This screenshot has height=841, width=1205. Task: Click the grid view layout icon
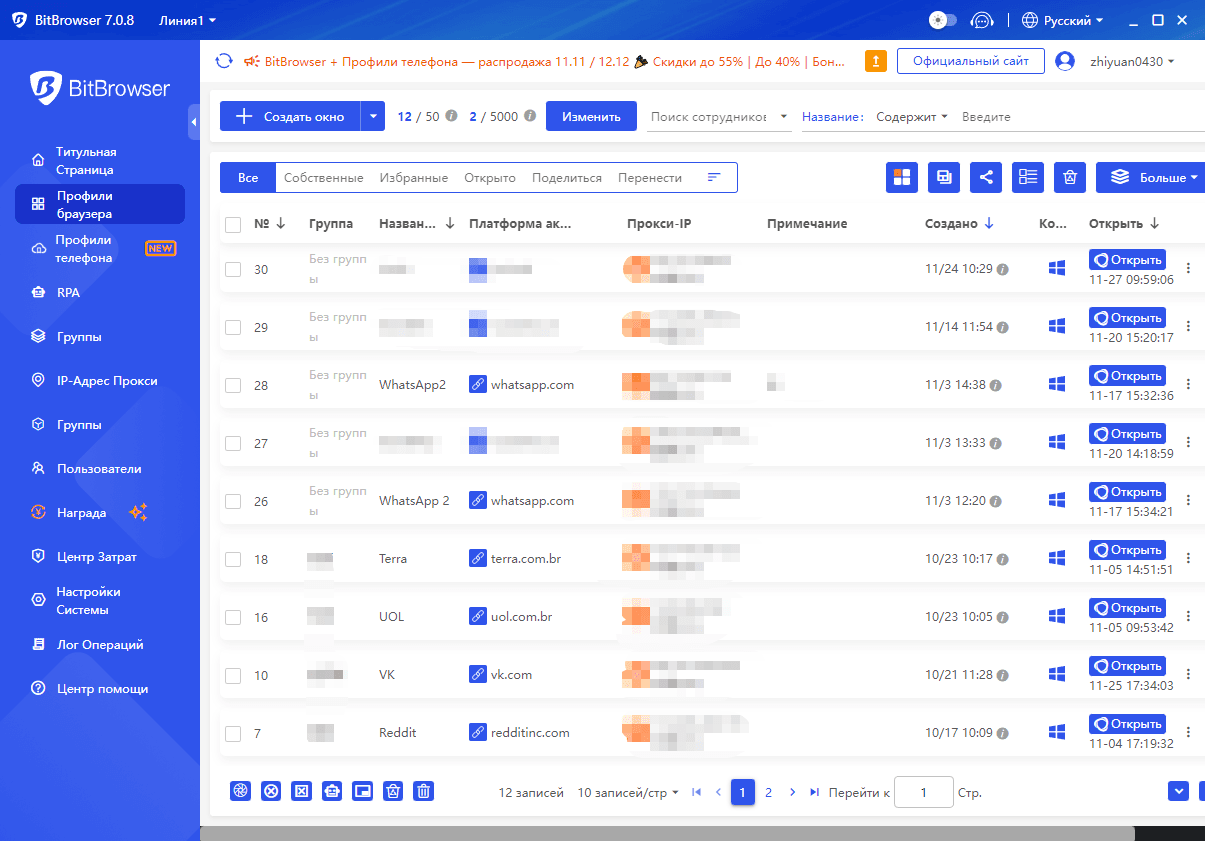901,177
